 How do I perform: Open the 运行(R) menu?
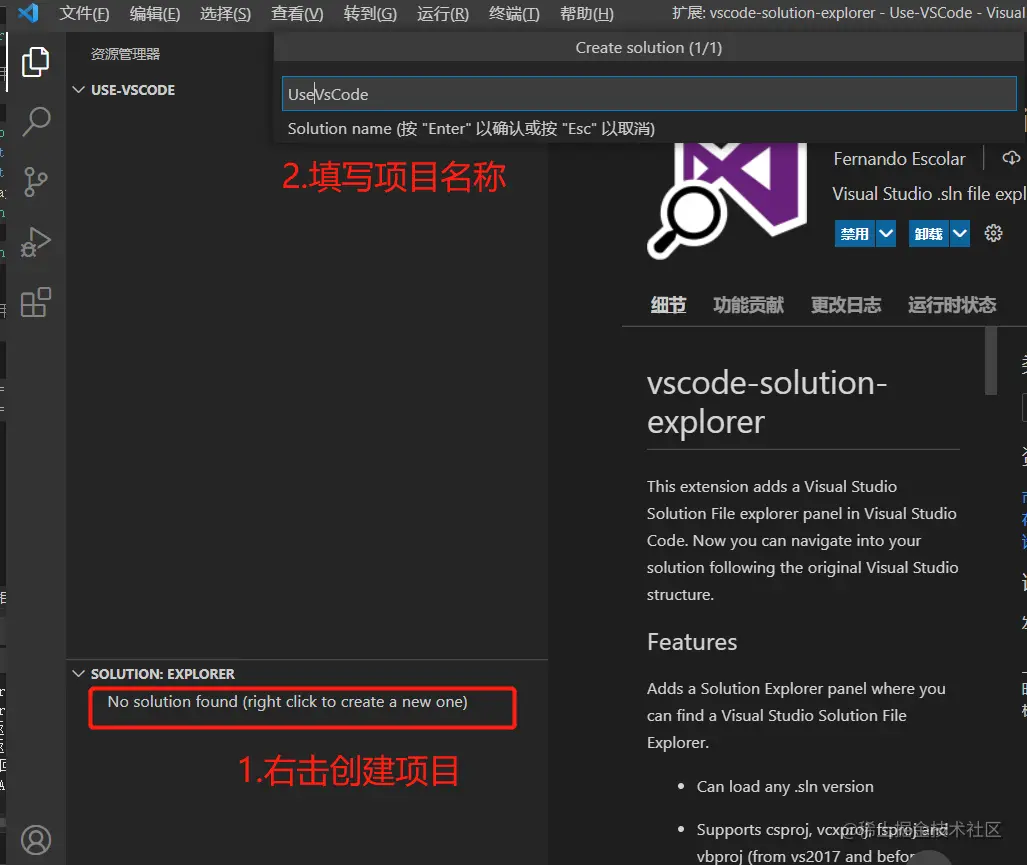click(x=443, y=13)
